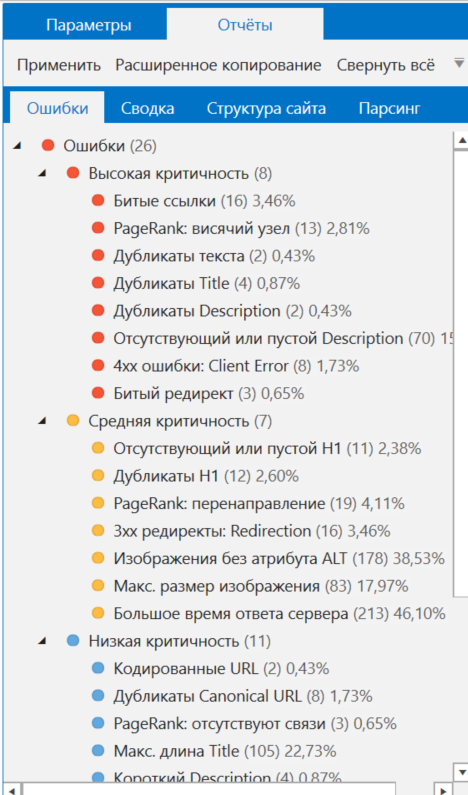Switch to the Параметры tab
The image size is (468, 795).
point(89,25)
